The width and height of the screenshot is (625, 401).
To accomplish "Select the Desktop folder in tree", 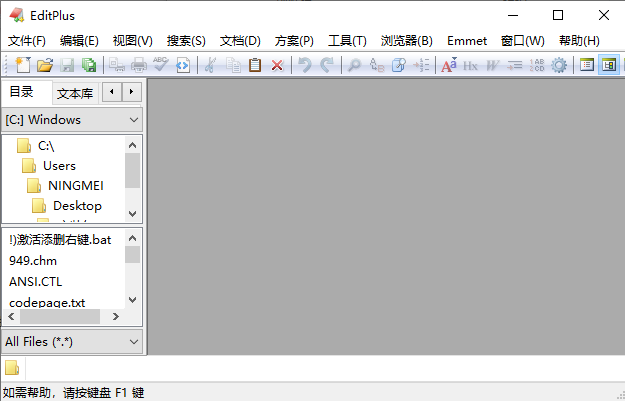I will pyautogui.click(x=77, y=205).
